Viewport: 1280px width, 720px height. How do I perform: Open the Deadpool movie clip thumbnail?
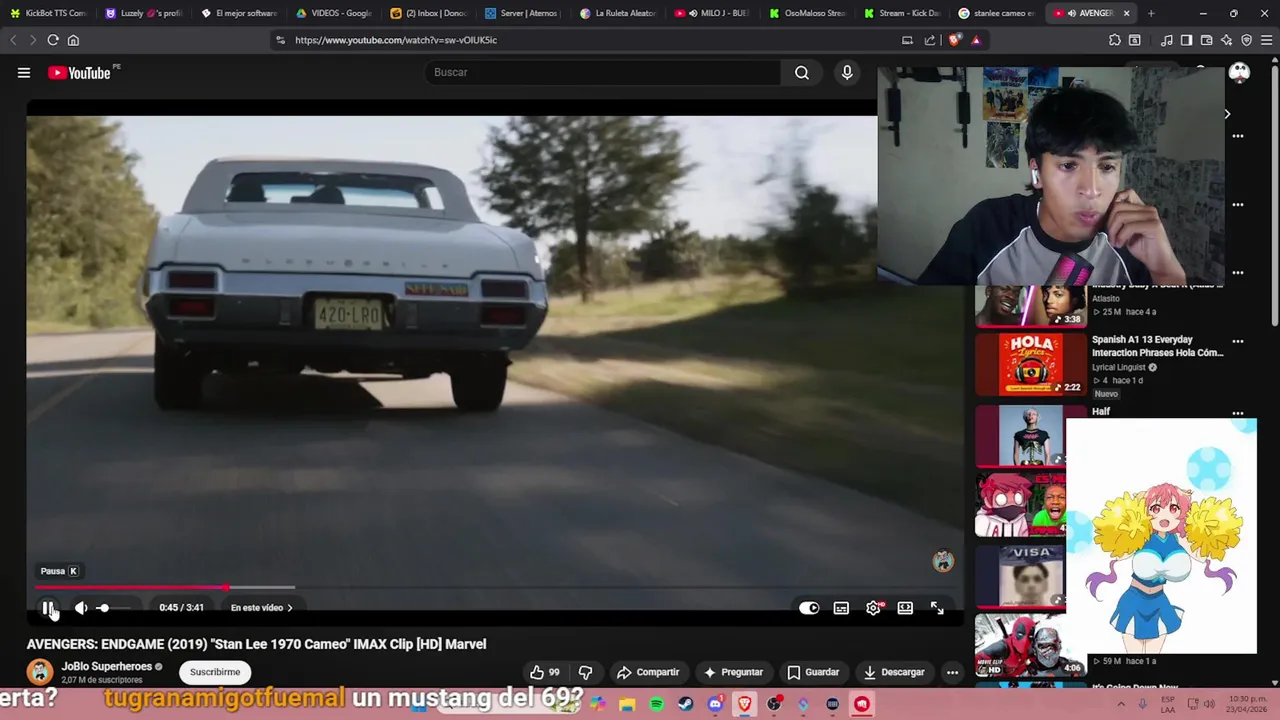point(1031,645)
